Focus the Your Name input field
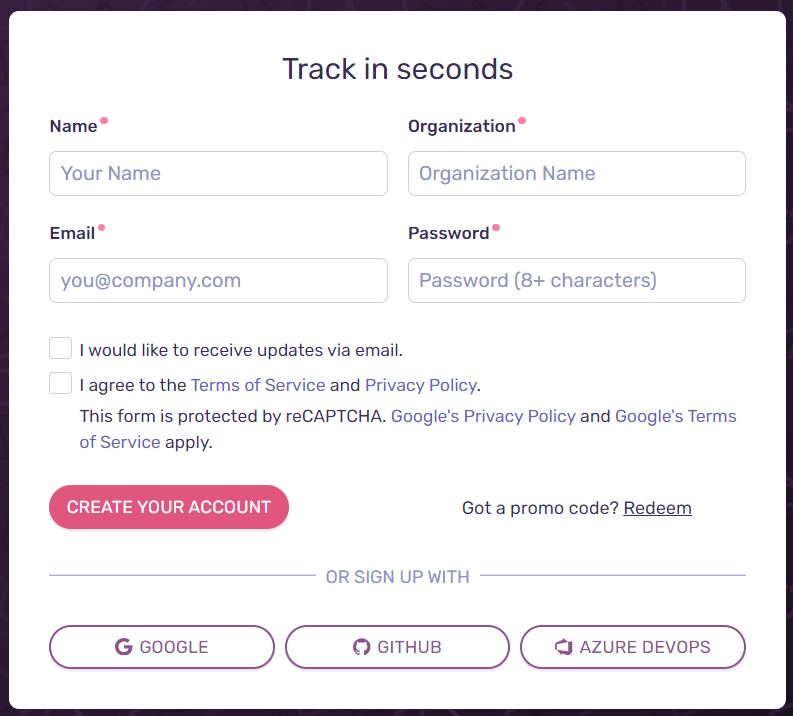793x716 pixels. tap(218, 173)
